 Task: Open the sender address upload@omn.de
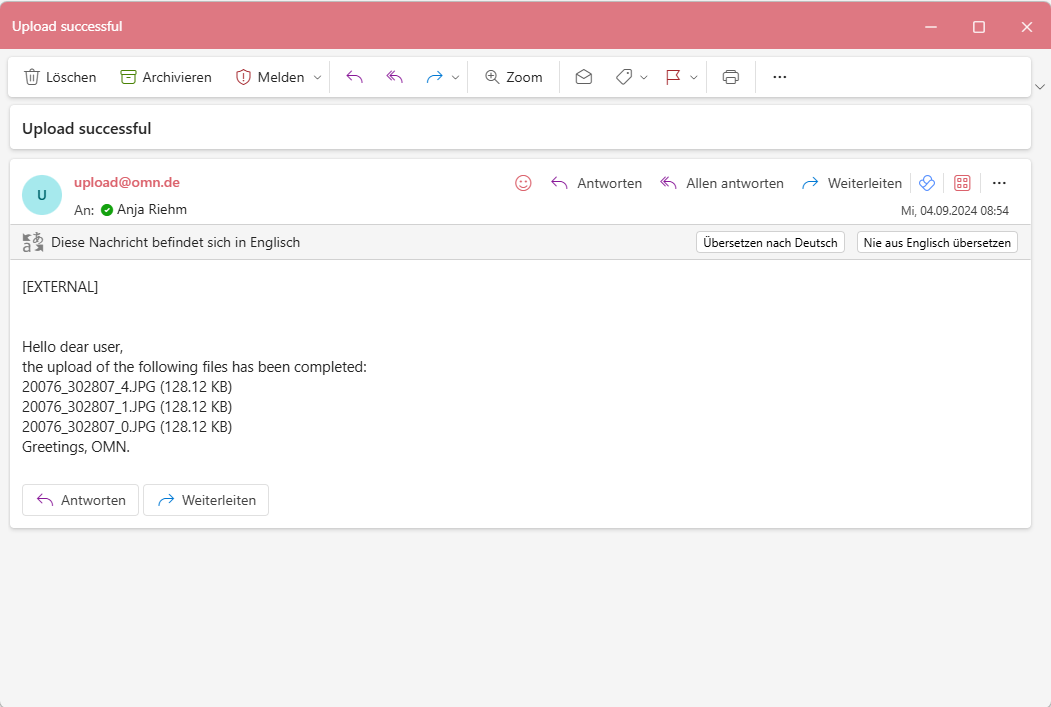(126, 182)
